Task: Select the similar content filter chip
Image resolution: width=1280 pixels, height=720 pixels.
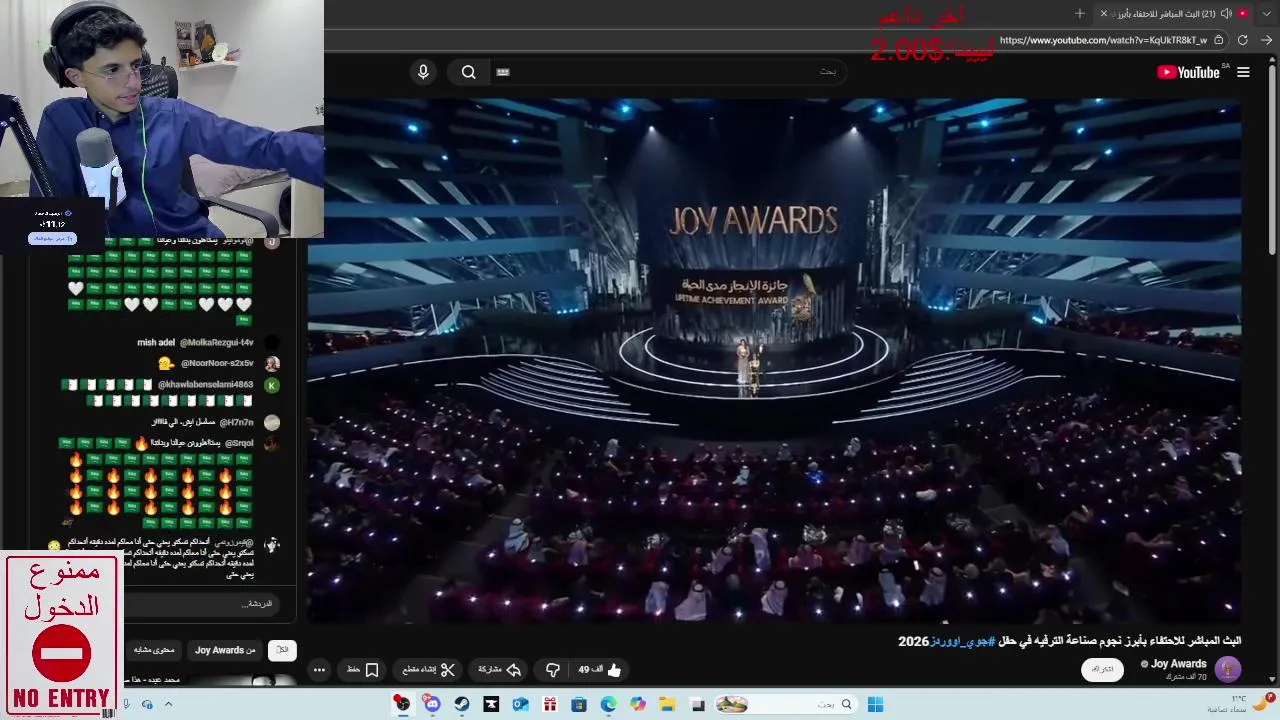Action: point(155,650)
